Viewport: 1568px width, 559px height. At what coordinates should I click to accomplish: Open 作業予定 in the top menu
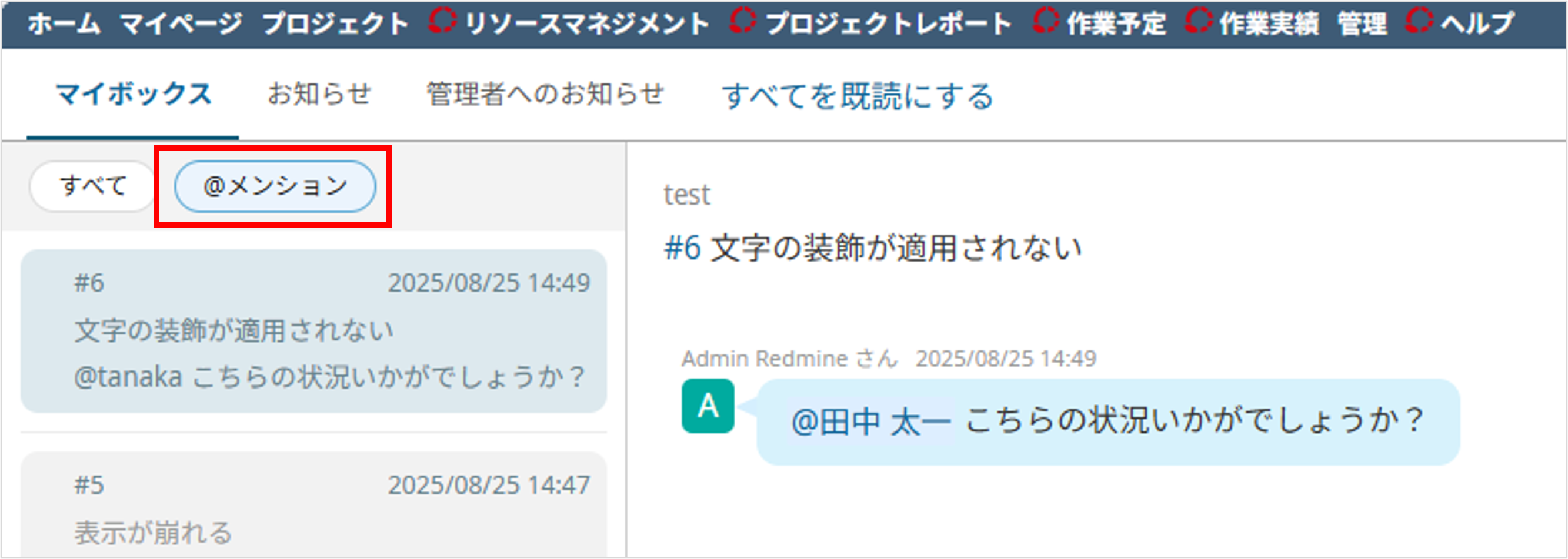pos(1116,24)
